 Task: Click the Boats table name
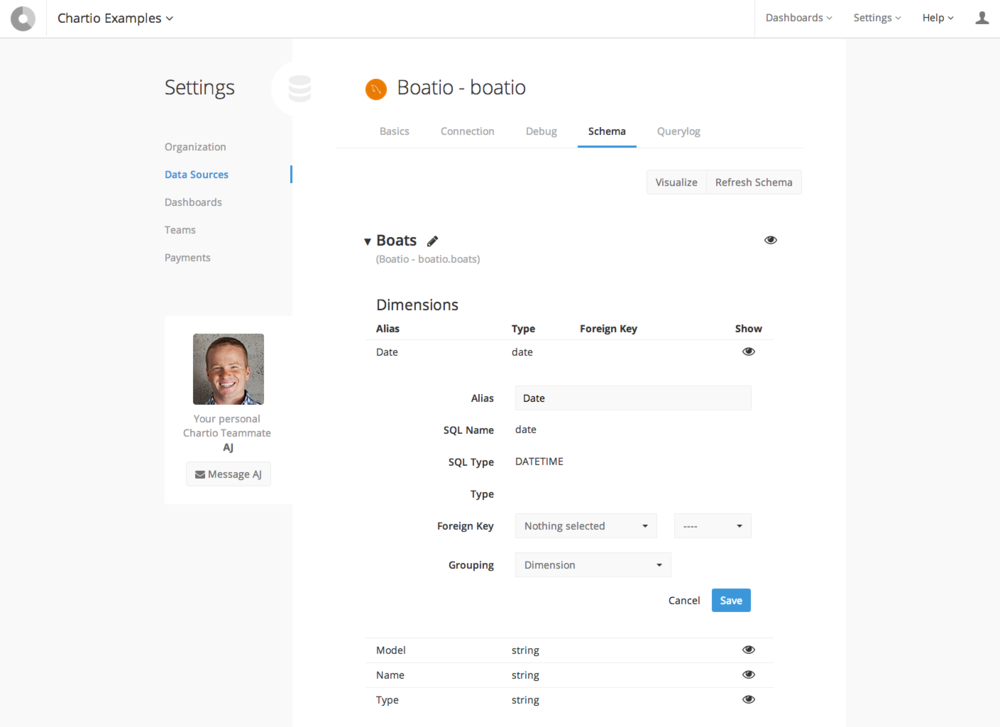click(396, 240)
